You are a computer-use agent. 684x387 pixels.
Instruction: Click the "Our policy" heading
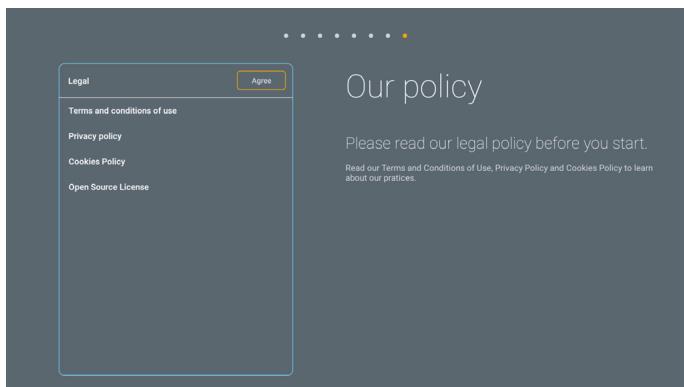pos(414,87)
